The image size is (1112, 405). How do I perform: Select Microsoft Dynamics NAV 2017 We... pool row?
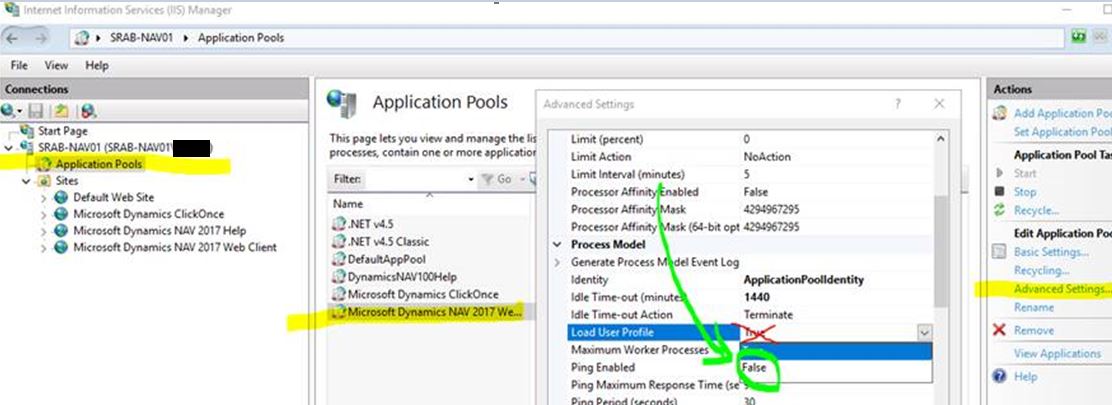click(x=430, y=311)
